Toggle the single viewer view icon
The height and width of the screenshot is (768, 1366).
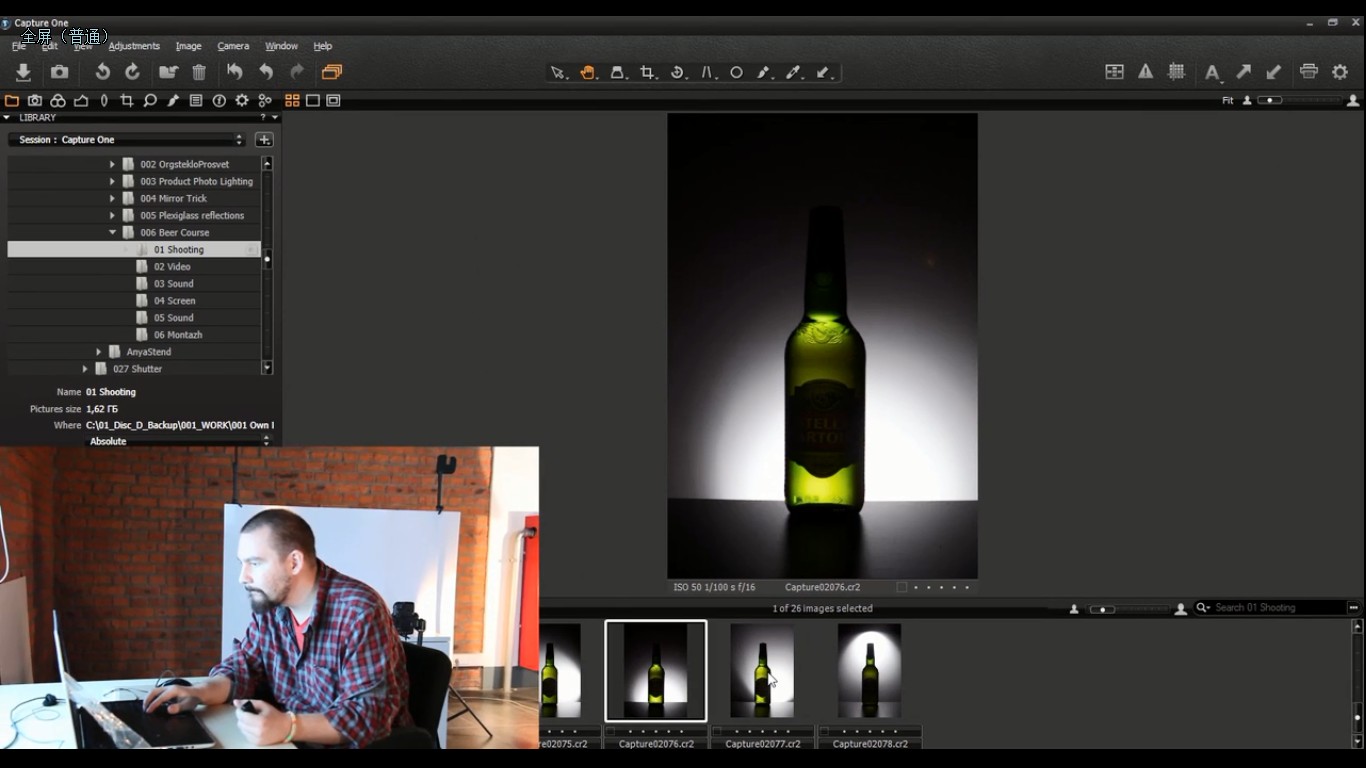pyautogui.click(x=313, y=101)
